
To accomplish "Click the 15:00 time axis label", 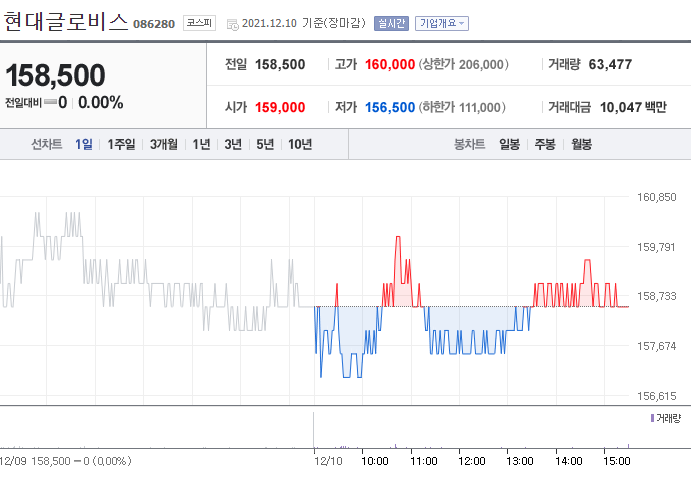I will (617, 461).
